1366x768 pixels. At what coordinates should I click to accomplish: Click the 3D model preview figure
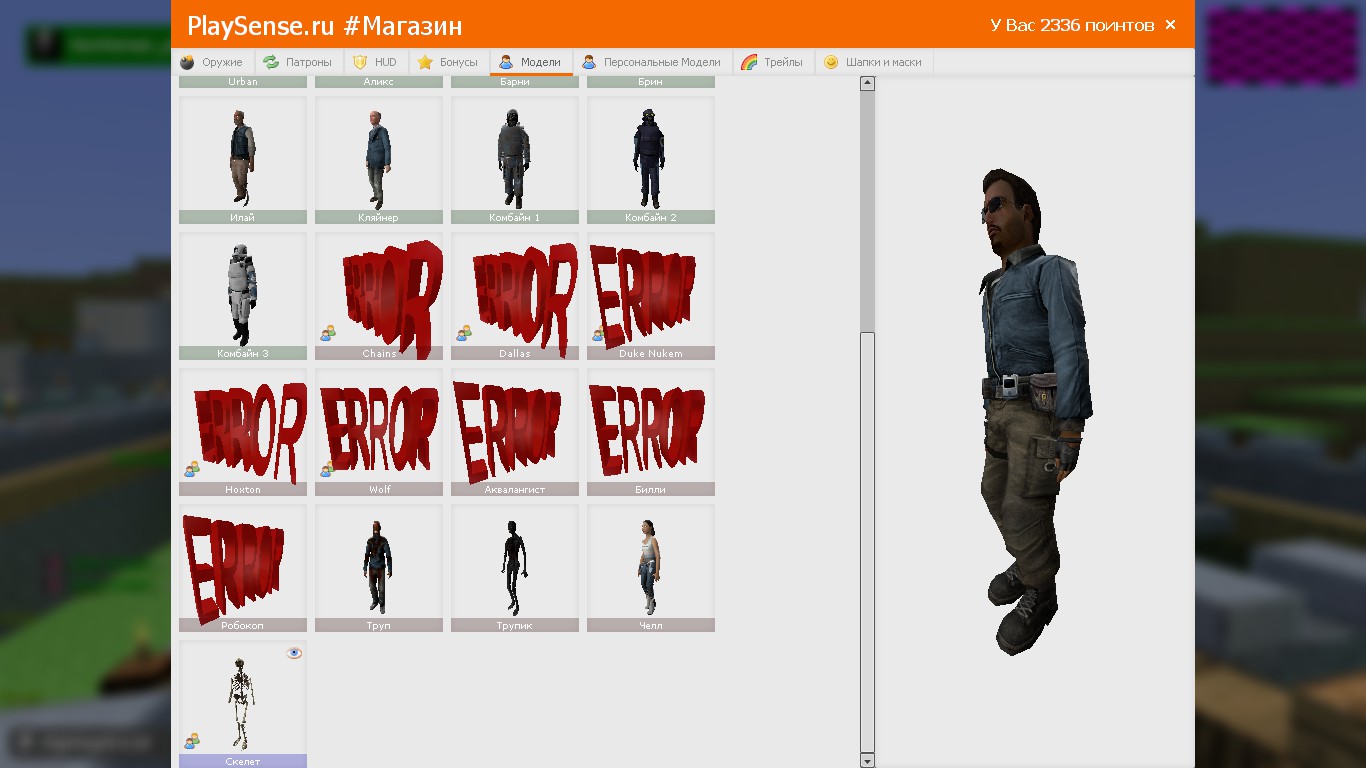(1035, 412)
